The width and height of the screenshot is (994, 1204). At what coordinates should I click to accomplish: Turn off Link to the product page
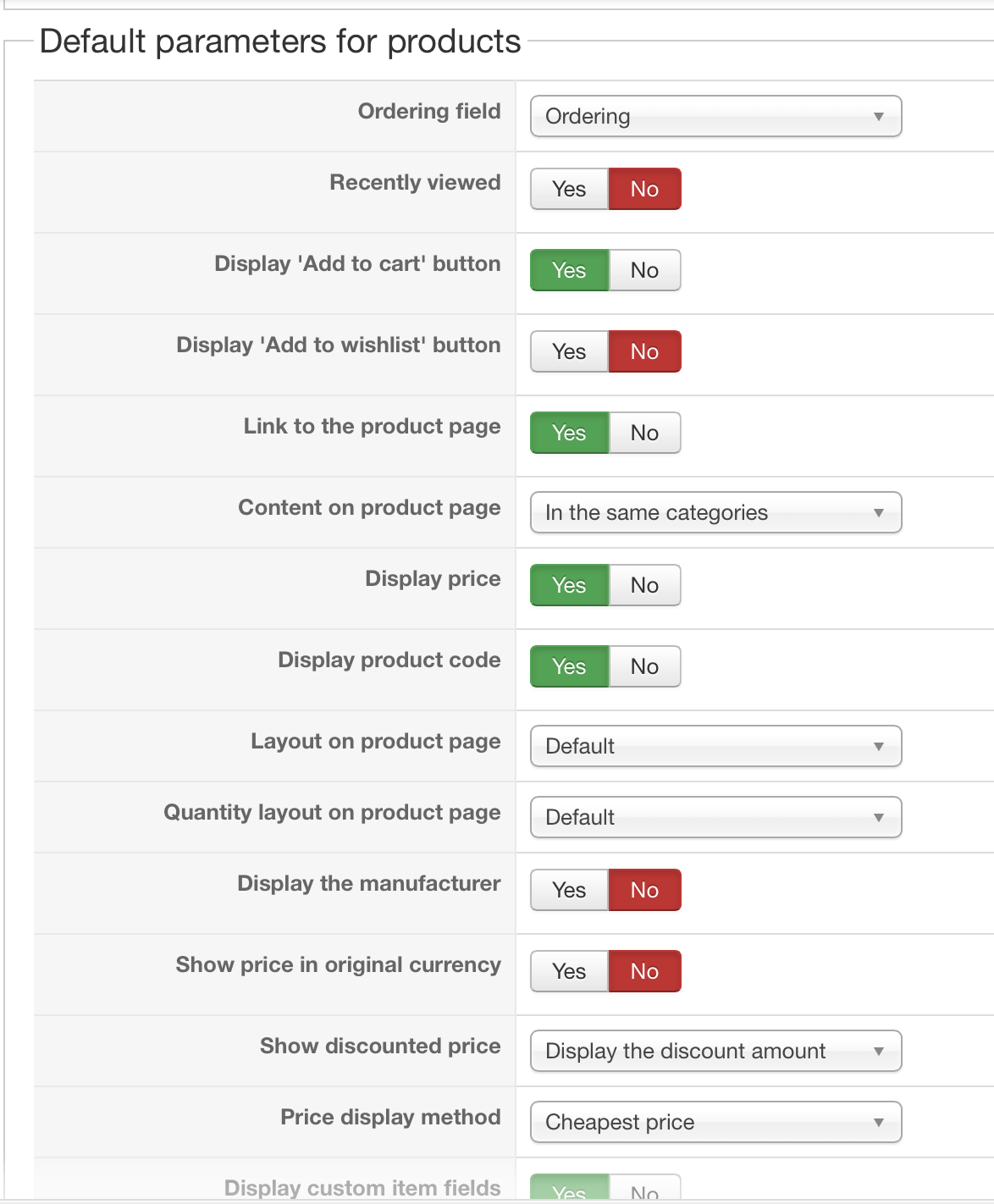pos(644,433)
